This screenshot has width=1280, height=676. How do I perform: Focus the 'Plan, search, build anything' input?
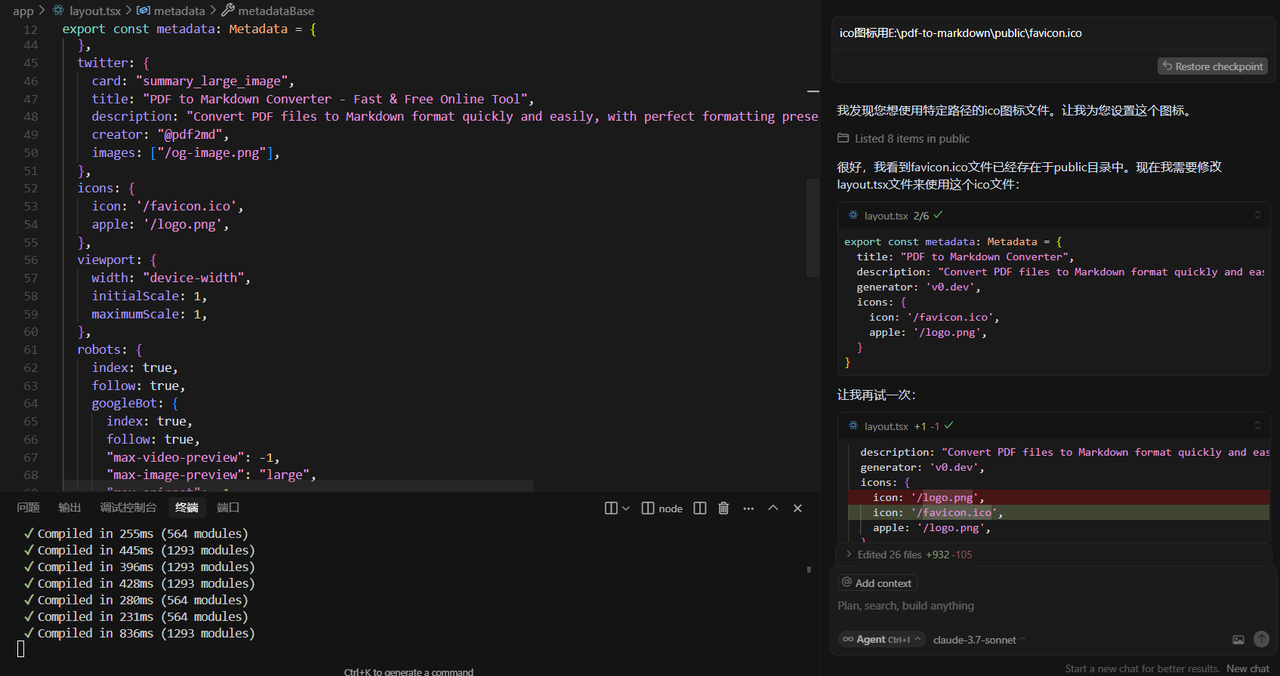coord(1054,606)
